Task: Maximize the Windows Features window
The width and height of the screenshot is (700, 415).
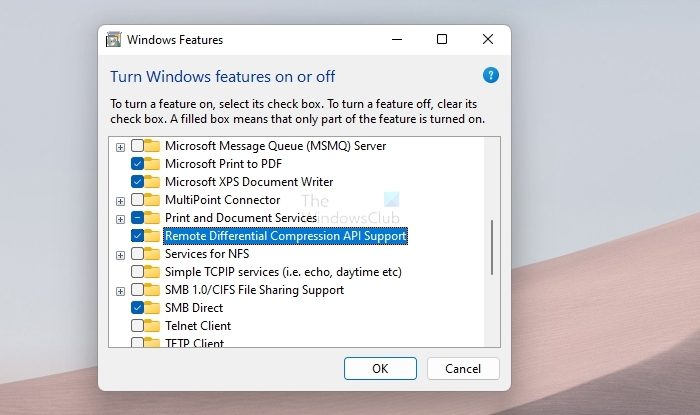Action: pos(442,39)
